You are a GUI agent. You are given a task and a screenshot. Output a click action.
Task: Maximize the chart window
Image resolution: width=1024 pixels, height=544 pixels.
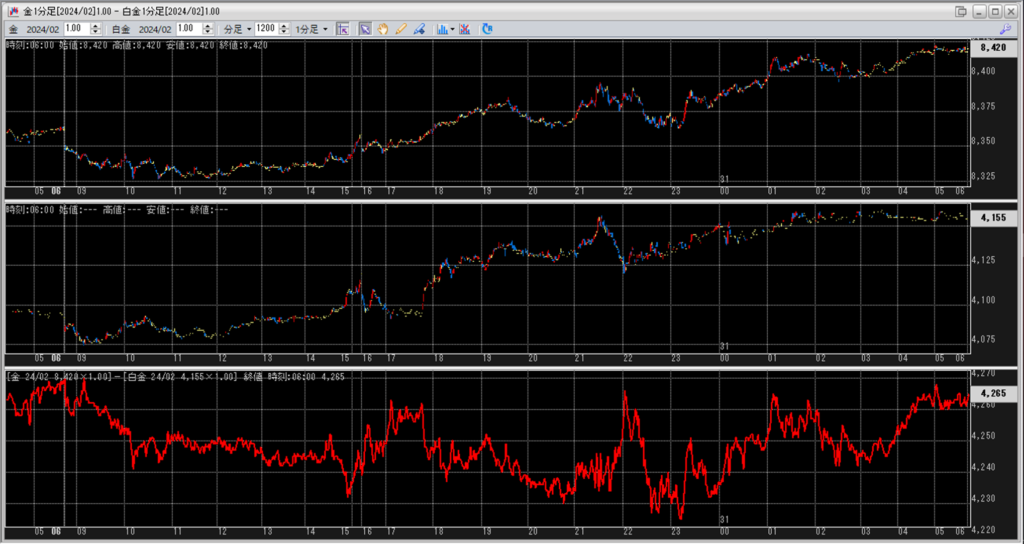click(x=995, y=11)
